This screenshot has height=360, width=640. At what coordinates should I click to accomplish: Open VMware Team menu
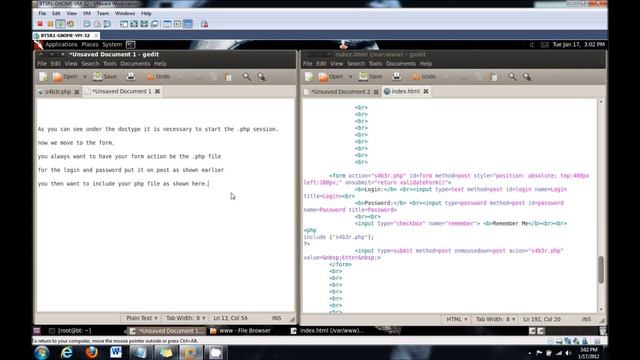[x=103, y=13]
